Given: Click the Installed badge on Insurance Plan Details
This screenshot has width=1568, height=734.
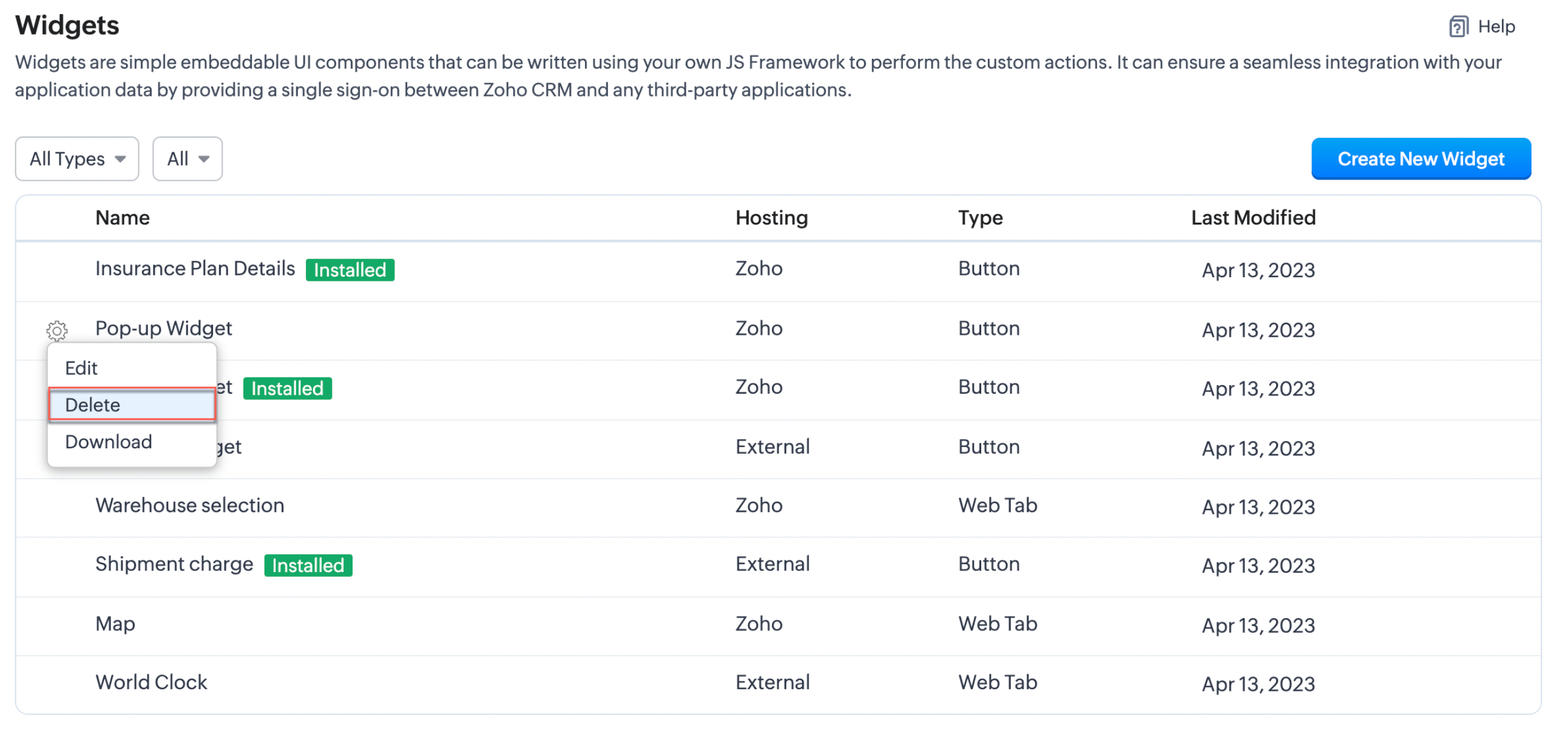Looking at the screenshot, I should pos(350,269).
